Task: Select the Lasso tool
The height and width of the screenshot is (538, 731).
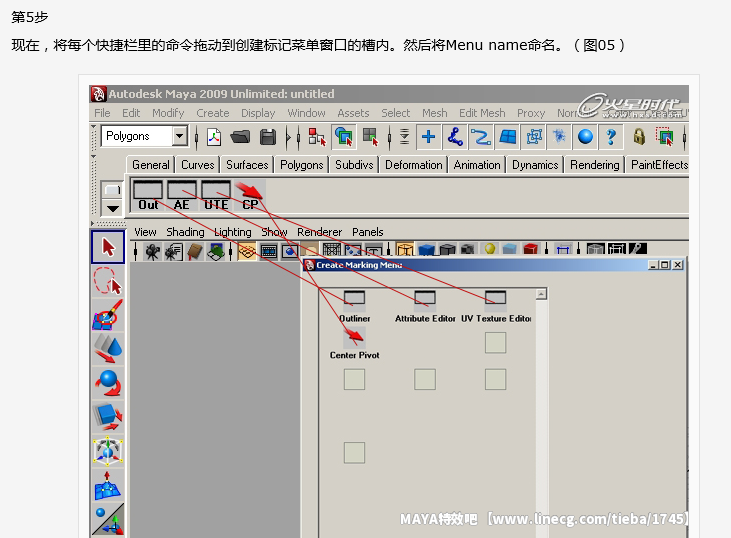Action: 108,281
